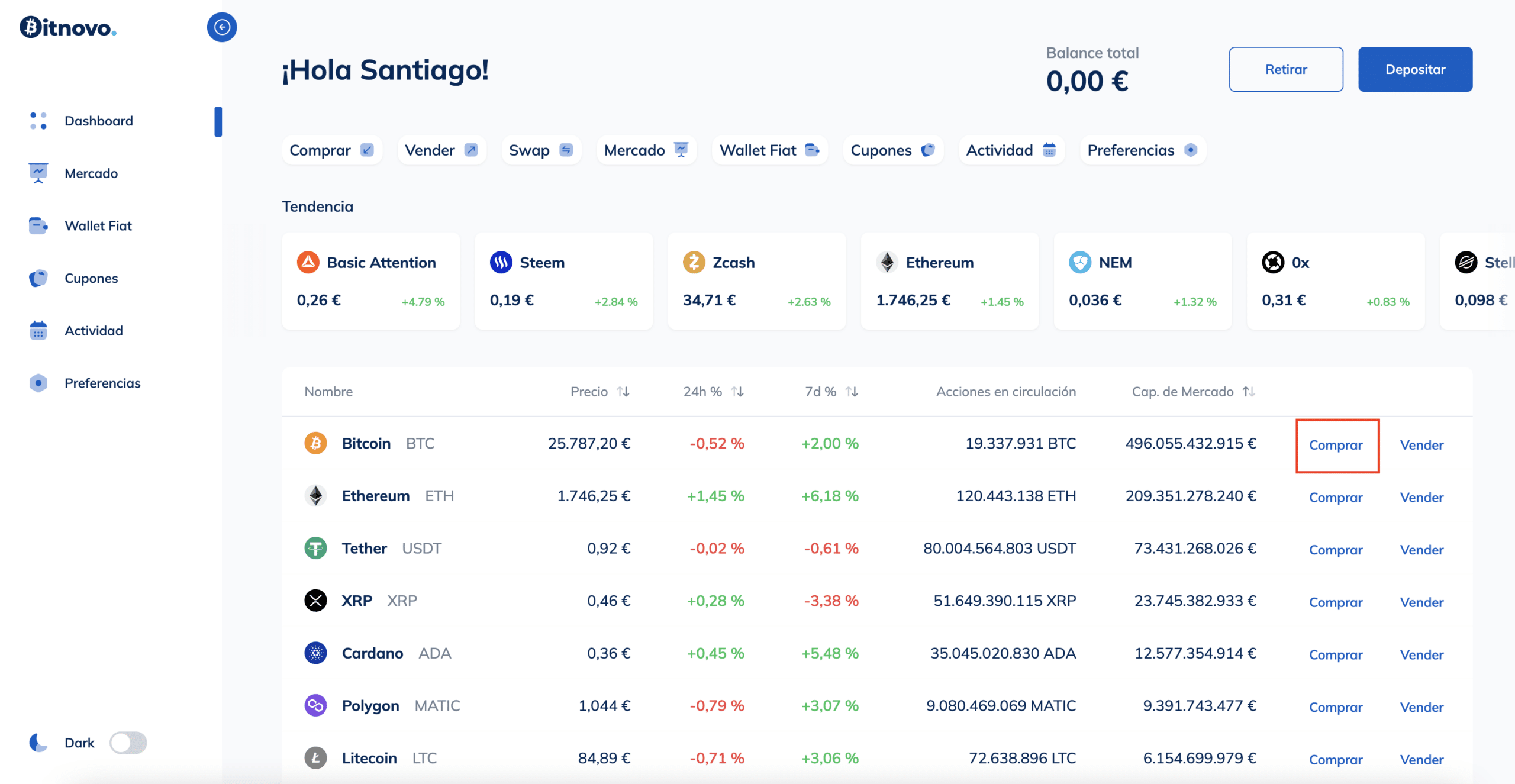Click the Tether coin icon
Viewport: 1515px width, 784px height.
click(x=315, y=548)
